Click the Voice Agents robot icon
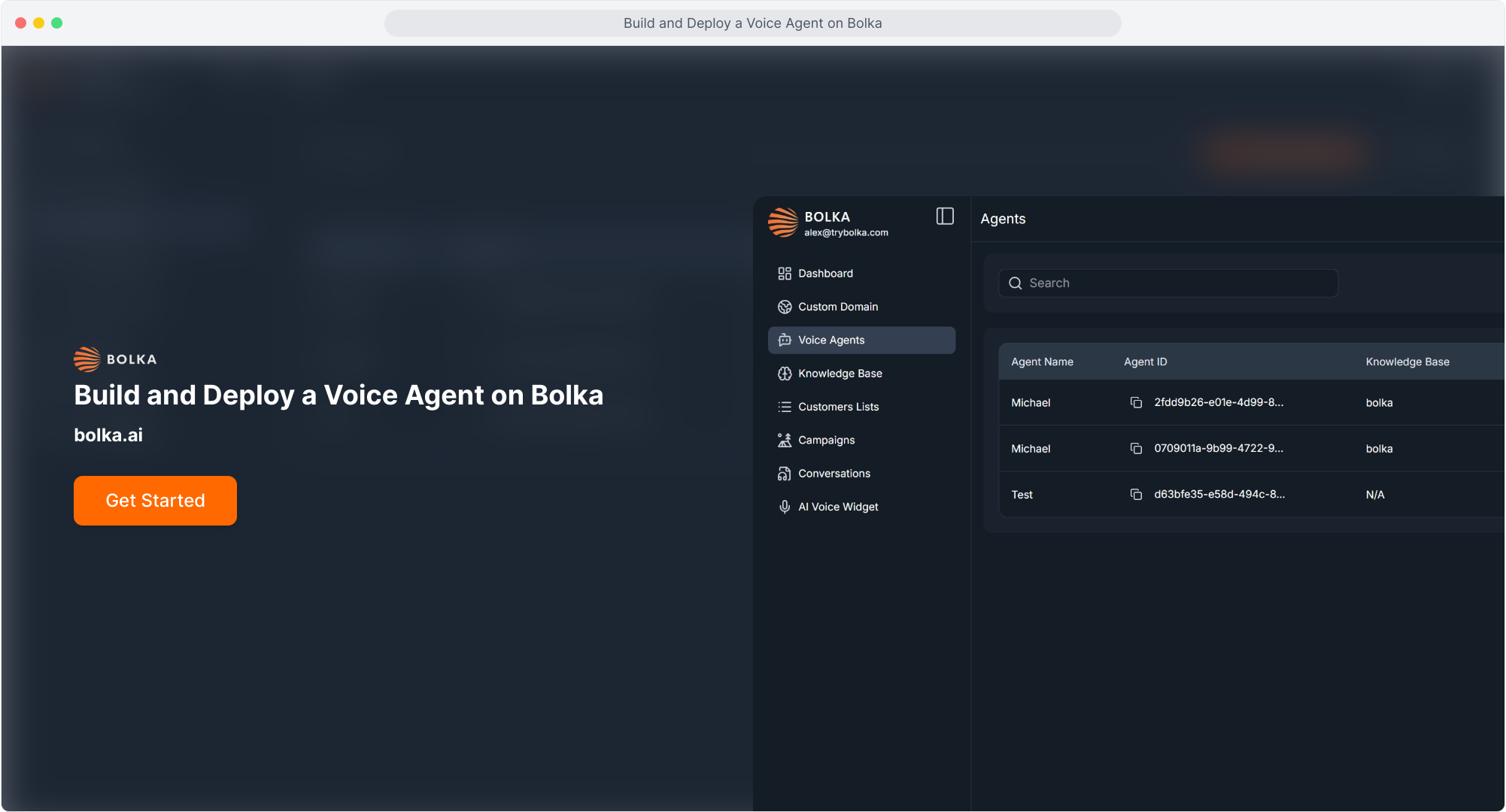The width and height of the screenshot is (1506, 812). tap(785, 340)
